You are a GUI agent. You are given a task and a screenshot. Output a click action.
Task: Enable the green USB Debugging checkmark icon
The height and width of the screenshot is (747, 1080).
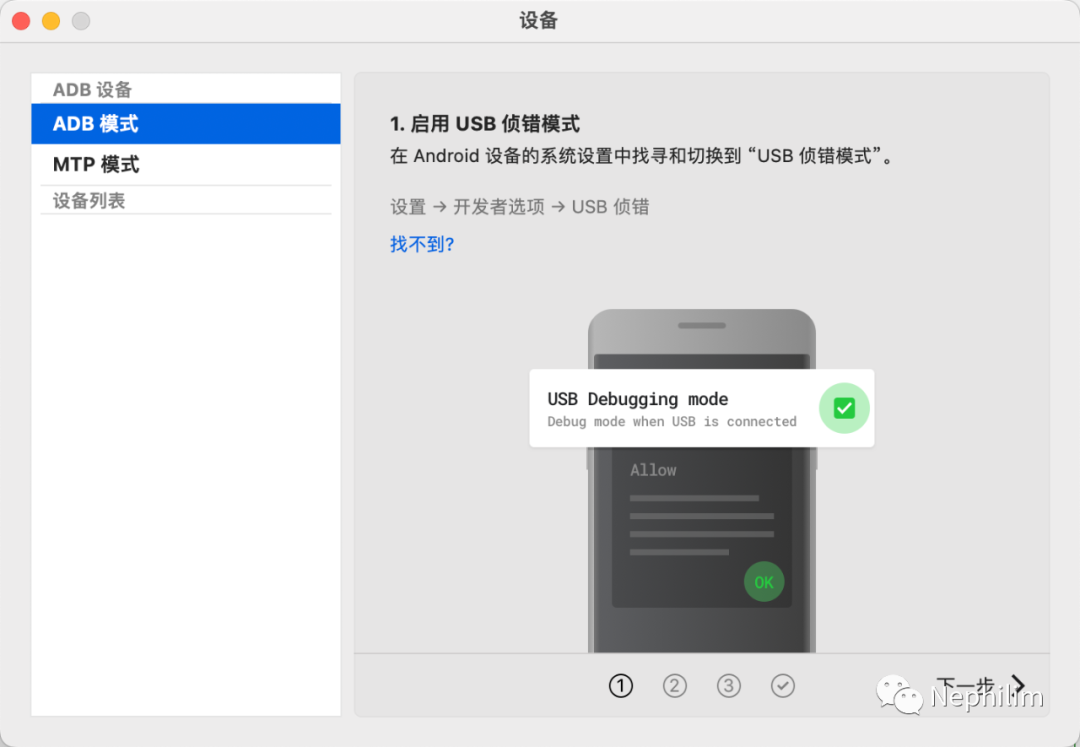click(x=843, y=408)
